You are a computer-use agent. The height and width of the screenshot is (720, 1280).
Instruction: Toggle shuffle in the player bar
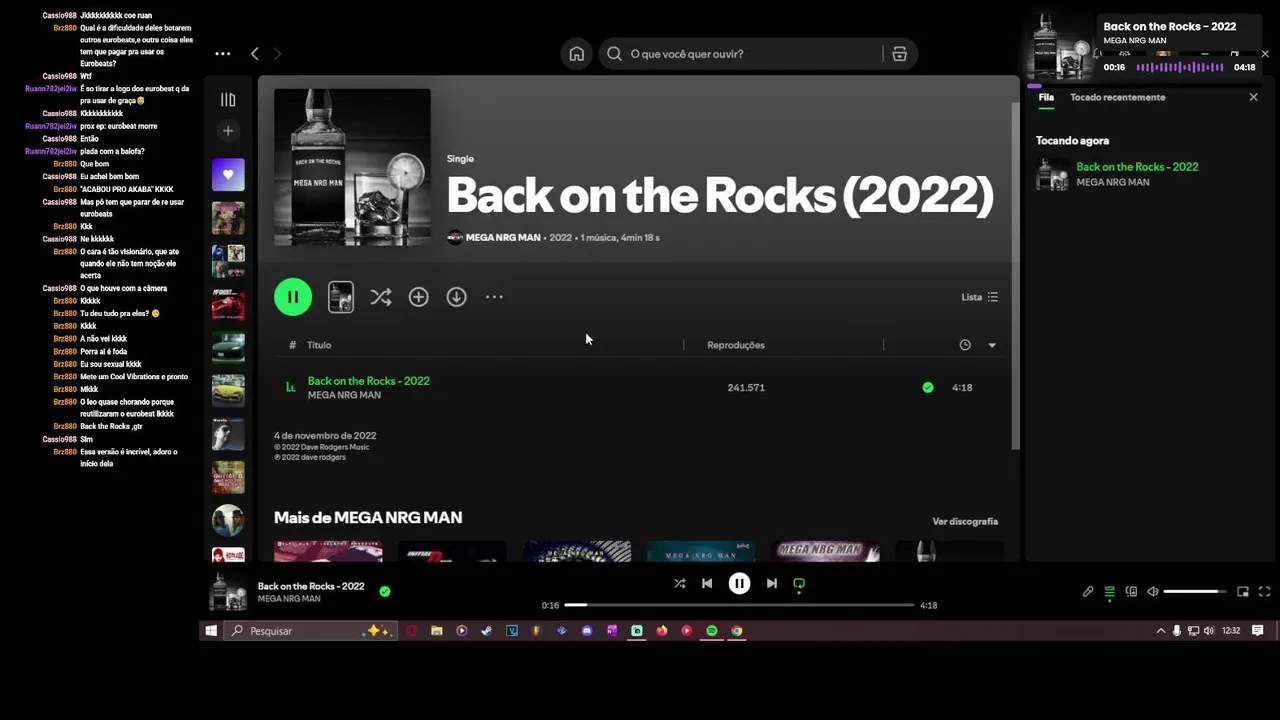[x=680, y=584]
